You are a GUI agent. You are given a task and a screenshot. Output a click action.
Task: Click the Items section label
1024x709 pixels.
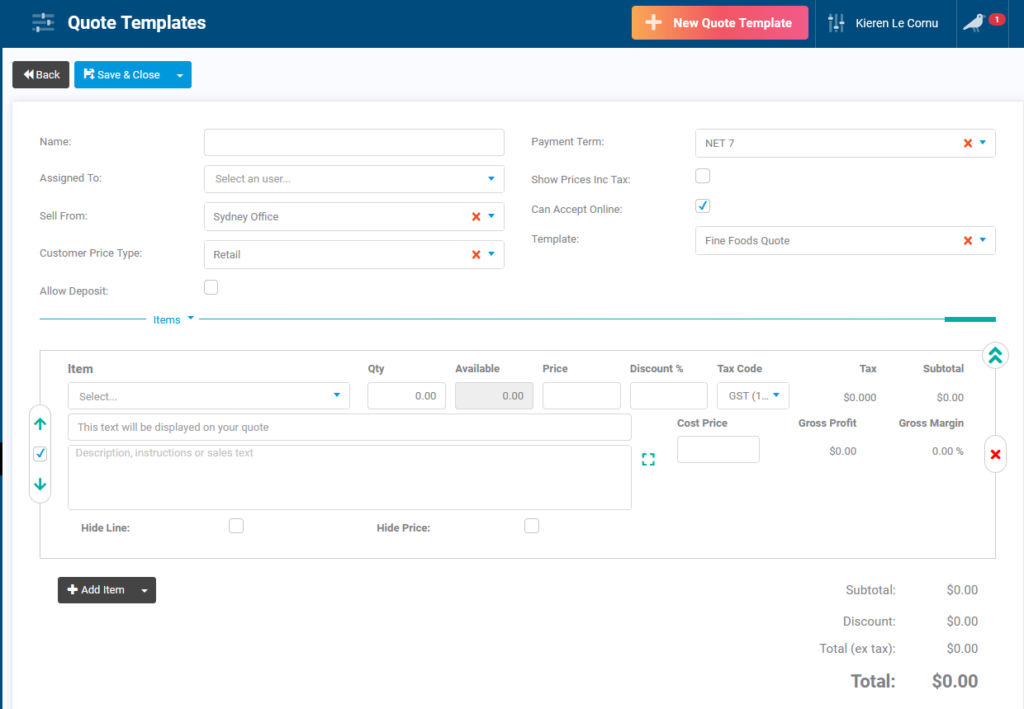click(x=166, y=319)
